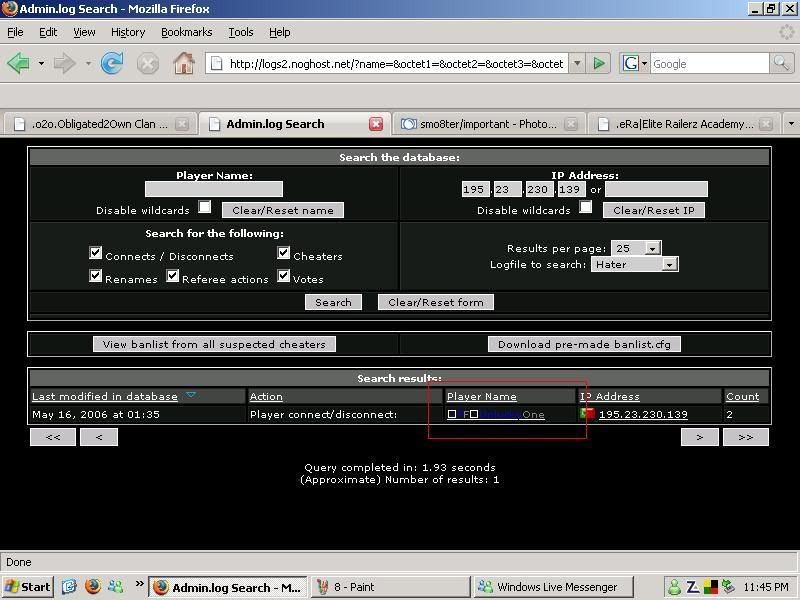This screenshot has width=800, height=600.
Task: Launch Firefox from quick launch bar
Action: pyautogui.click(x=93, y=587)
